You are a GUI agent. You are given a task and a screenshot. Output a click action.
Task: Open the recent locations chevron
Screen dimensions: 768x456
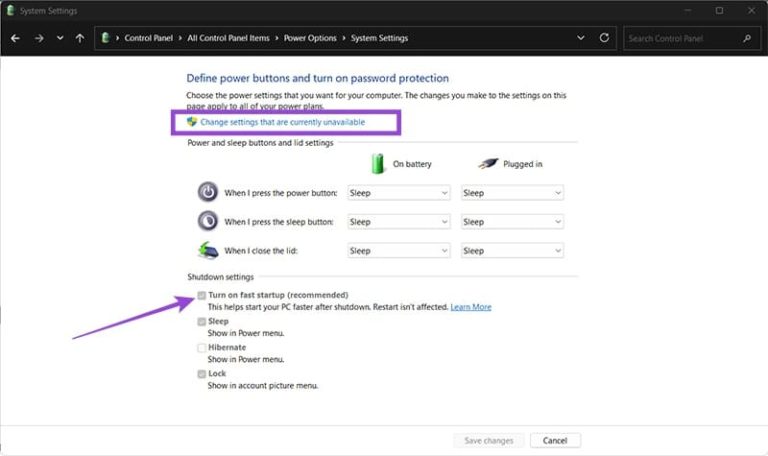[x=60, y=38]
